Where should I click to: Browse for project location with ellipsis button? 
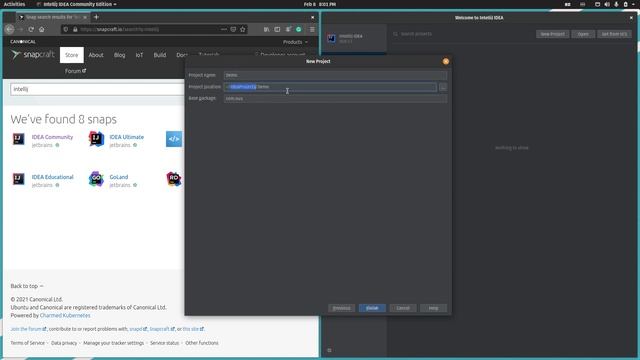coord(443,87)
